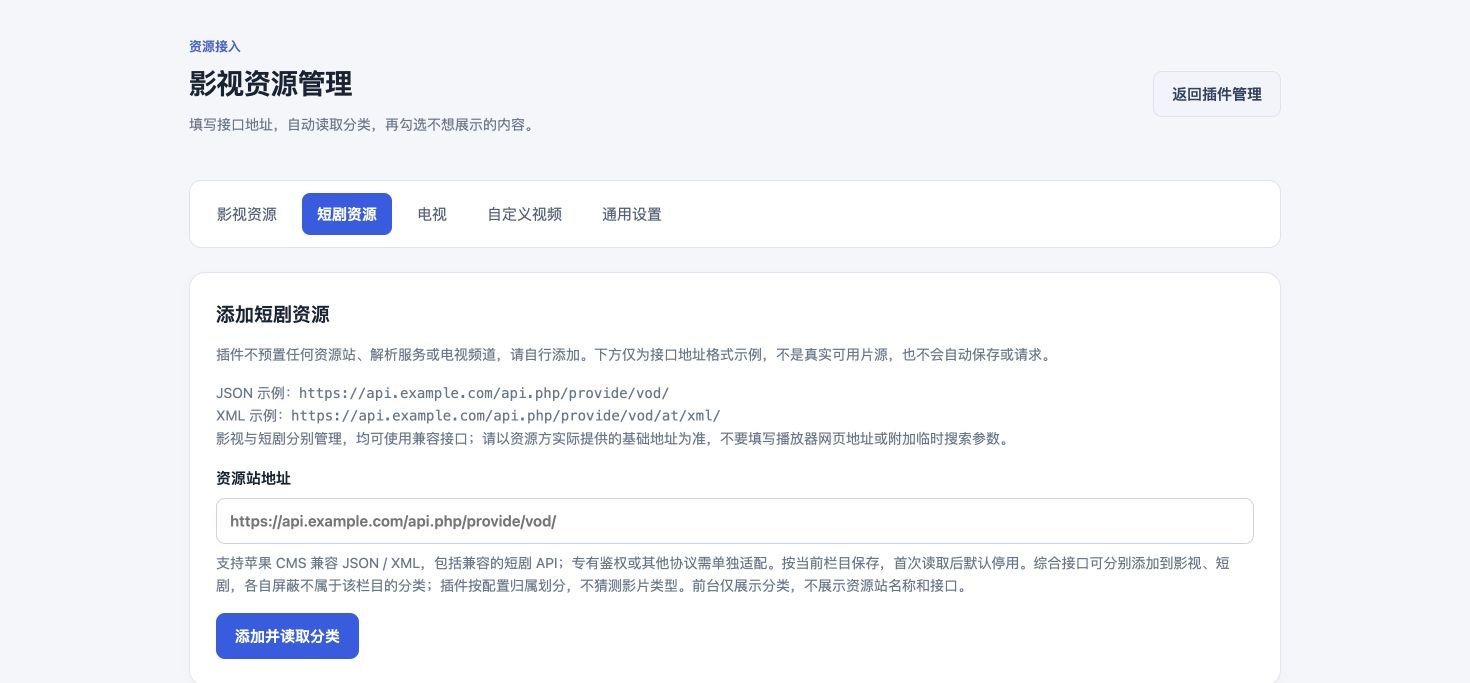The height and width of the screenshot is (683, 1470).
Task: Click the XML 示例 URL text
Action: point(506,415)
